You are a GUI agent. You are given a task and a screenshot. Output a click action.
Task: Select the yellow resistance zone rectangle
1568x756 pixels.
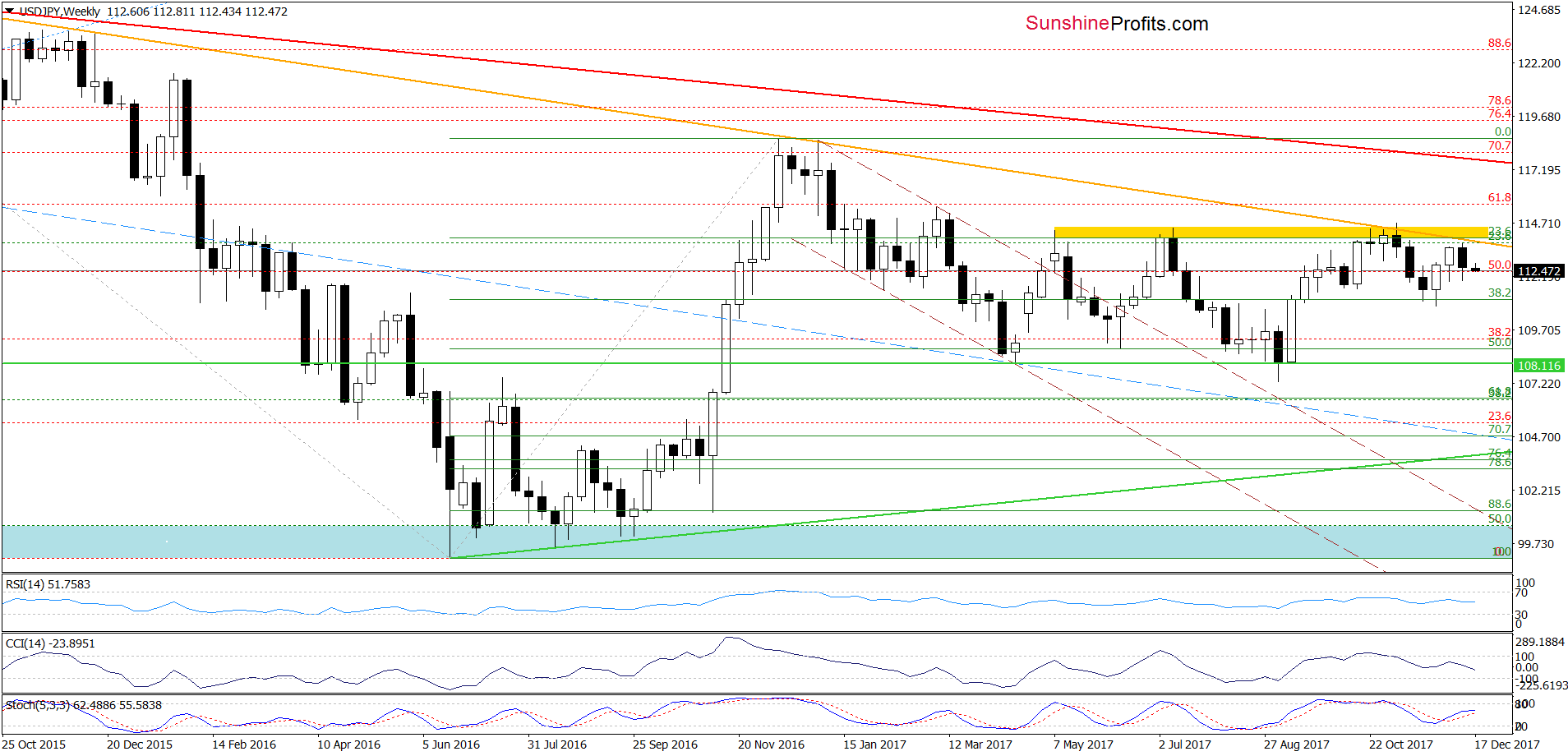click(x=1271, y=233)
